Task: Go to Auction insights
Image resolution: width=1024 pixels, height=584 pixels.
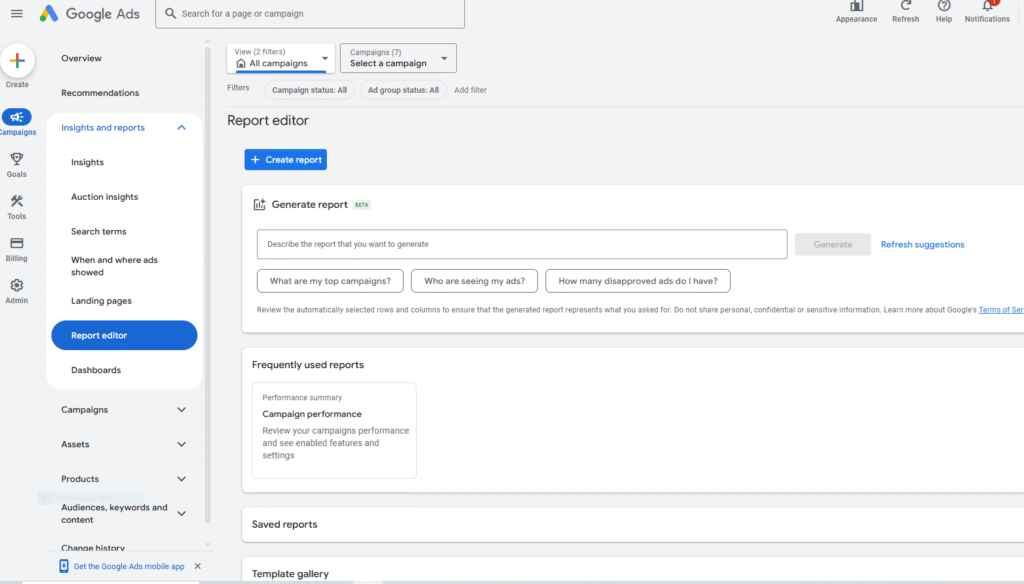Action: click(x=104, y=197)
